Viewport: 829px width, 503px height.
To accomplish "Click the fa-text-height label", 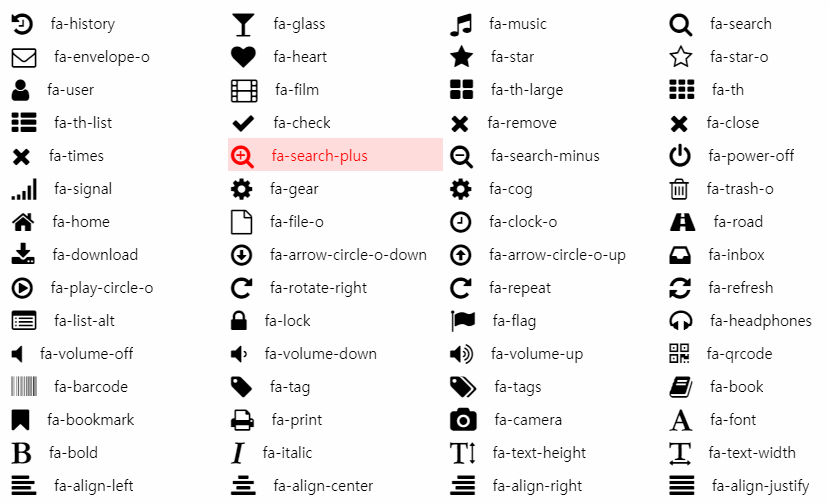I will pyautogui.click(x=539, y=453).
